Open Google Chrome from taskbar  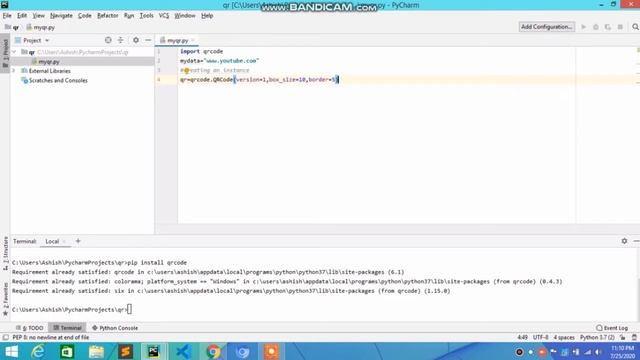point(213,351)
